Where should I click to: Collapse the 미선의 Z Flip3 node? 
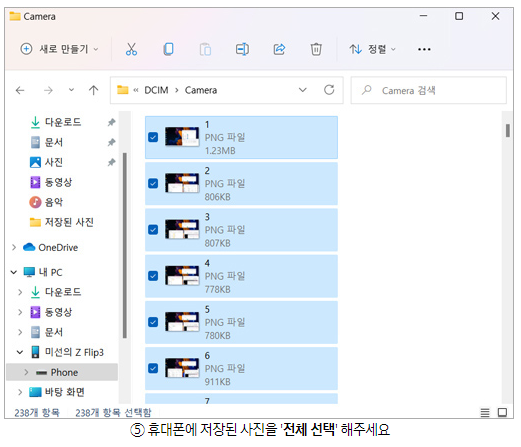[20, 352]
